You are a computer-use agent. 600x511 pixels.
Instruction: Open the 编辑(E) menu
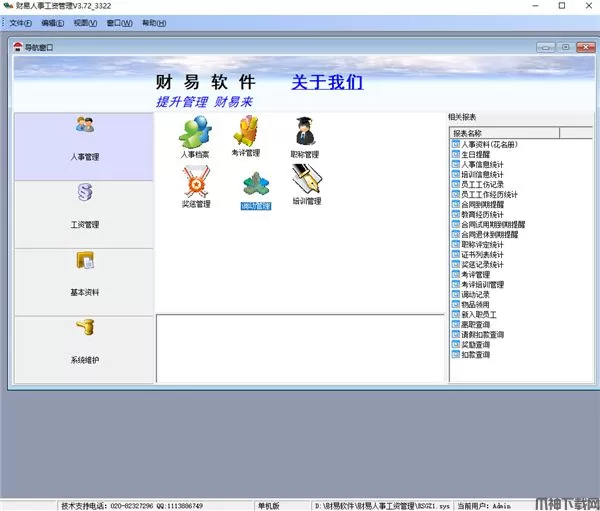(x=52, y=23)
